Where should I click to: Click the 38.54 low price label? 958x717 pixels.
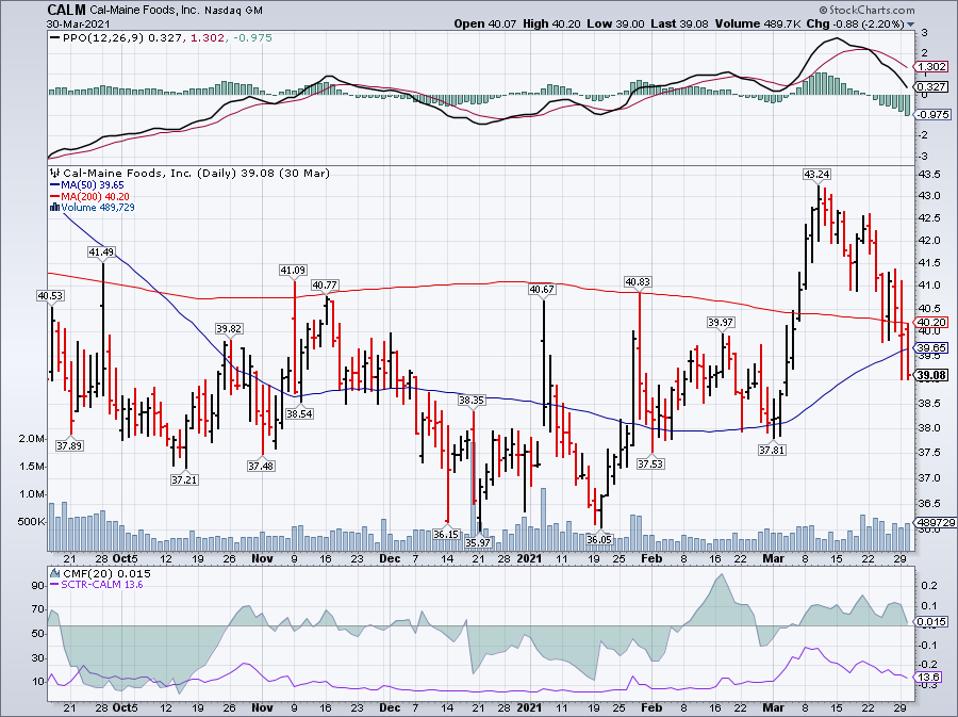[299, 413]
